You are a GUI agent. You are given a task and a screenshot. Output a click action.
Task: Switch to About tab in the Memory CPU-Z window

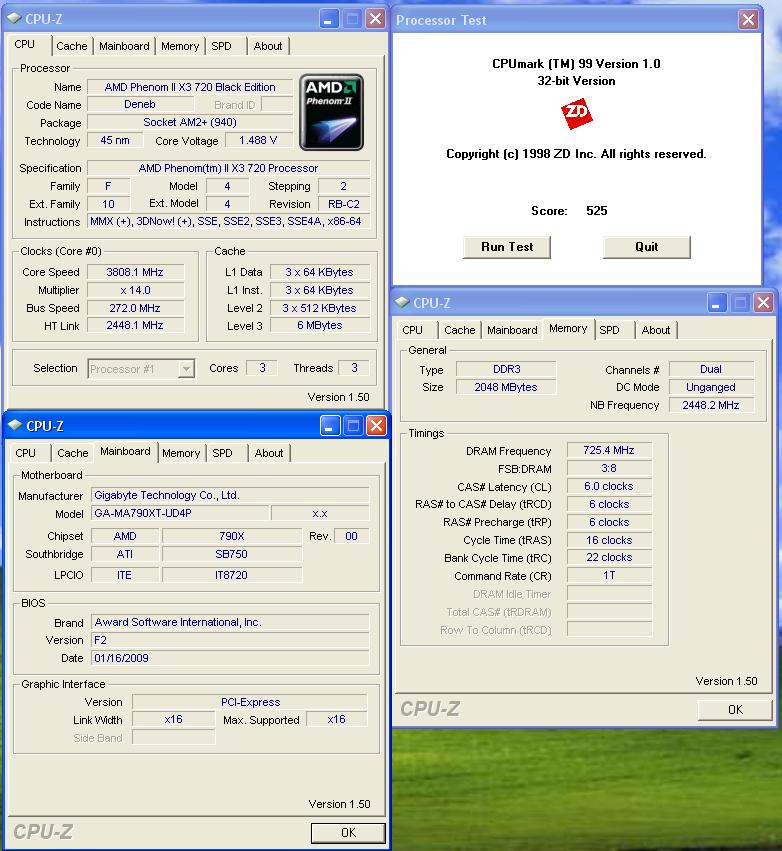(x=656, y=330)
